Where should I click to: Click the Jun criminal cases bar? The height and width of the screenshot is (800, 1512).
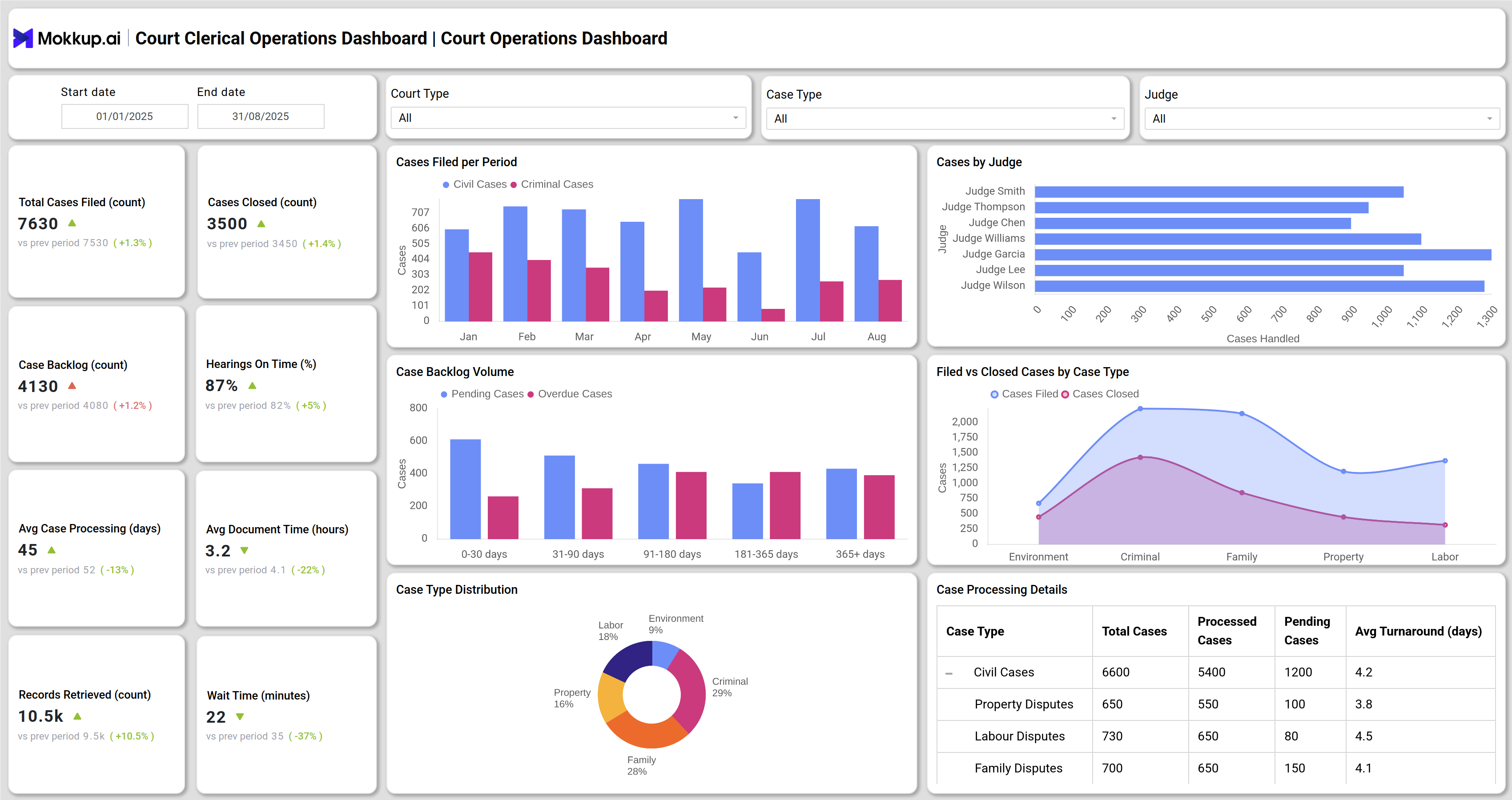[x=773, y=315]
